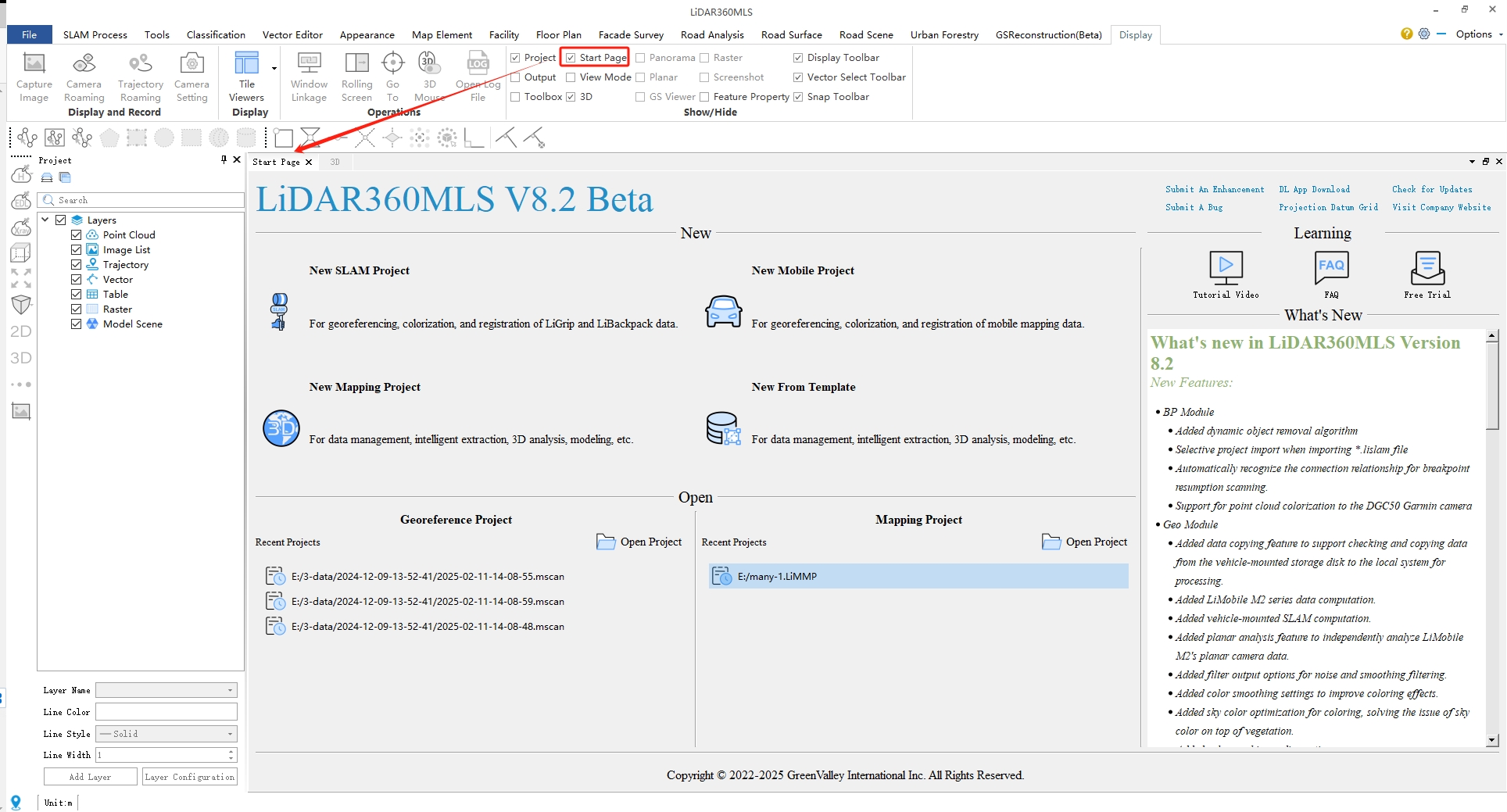
Task: Click the Projection Datum Grid link
Action: tap(1328, 207)
